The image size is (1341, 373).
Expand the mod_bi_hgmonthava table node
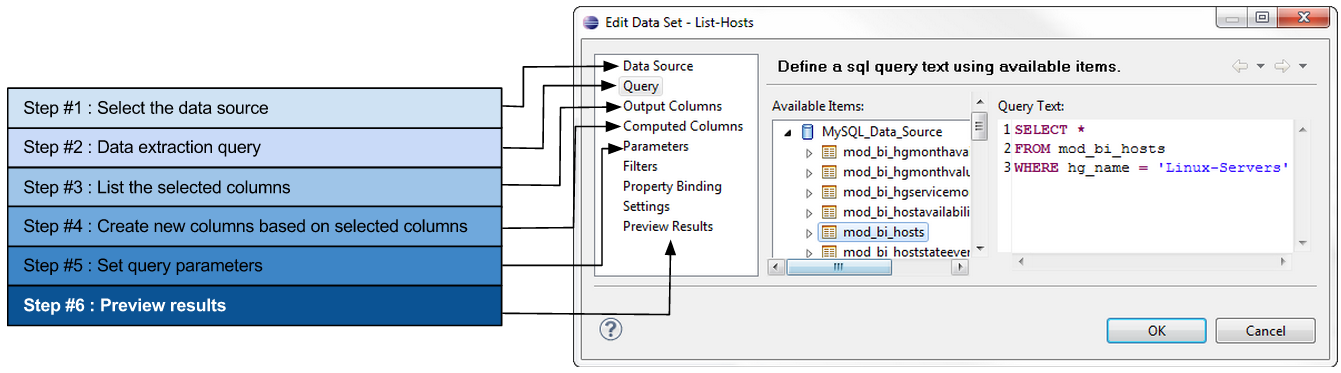pyautogui.click(x=810, y=152)
